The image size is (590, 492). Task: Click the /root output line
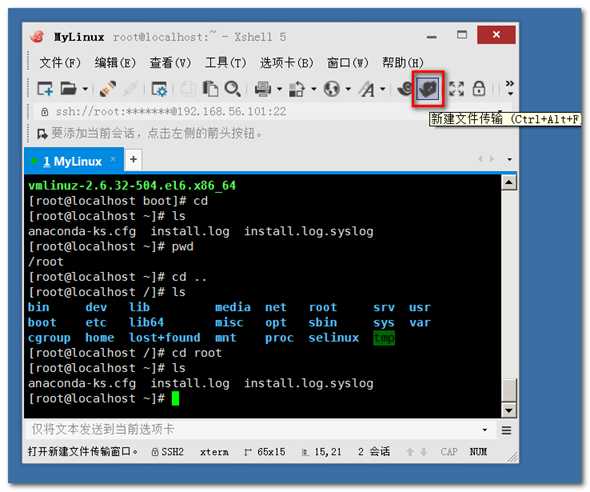click(46, 261)
